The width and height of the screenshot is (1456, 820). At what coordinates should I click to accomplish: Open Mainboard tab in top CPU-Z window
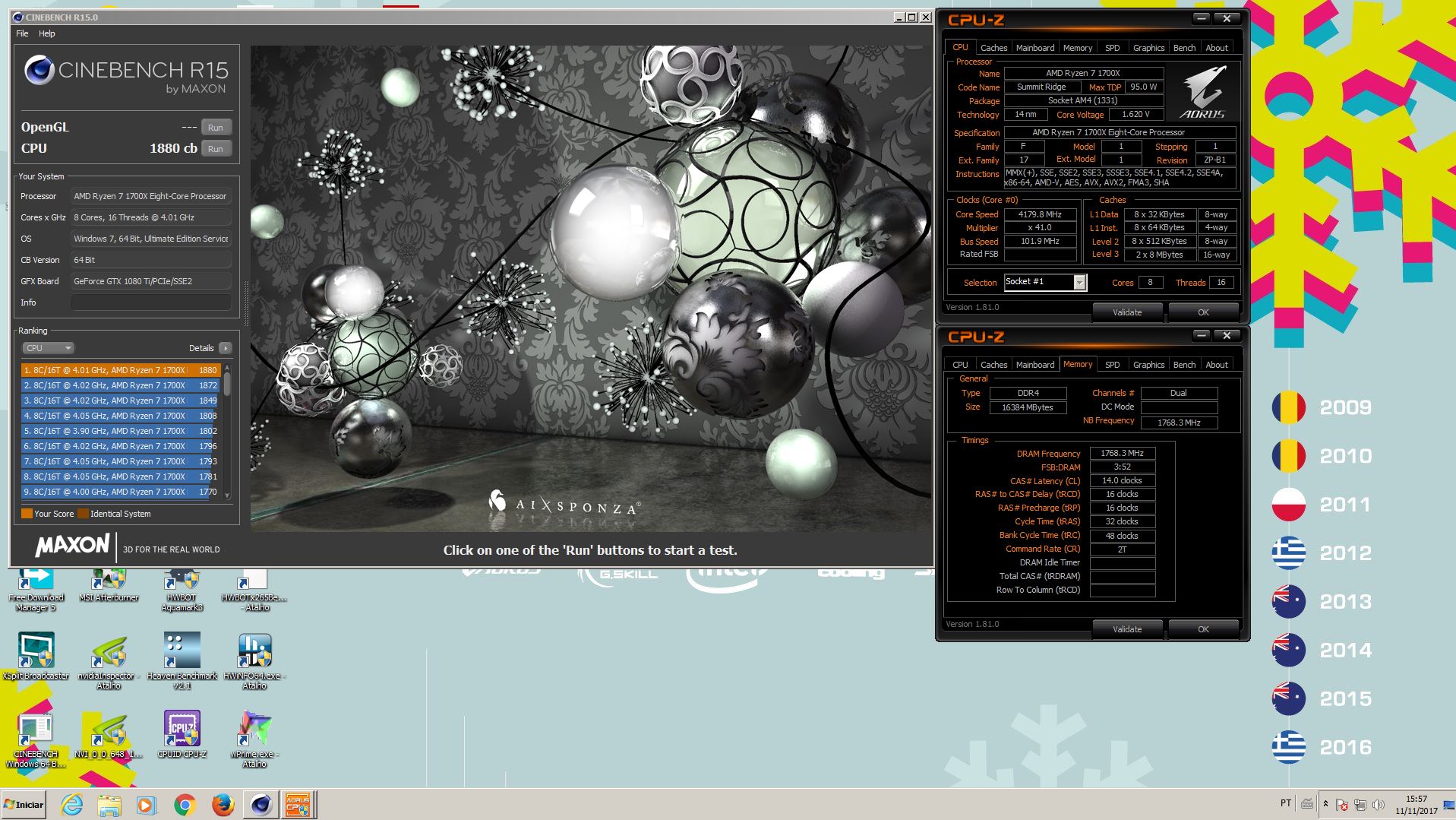1035,48
